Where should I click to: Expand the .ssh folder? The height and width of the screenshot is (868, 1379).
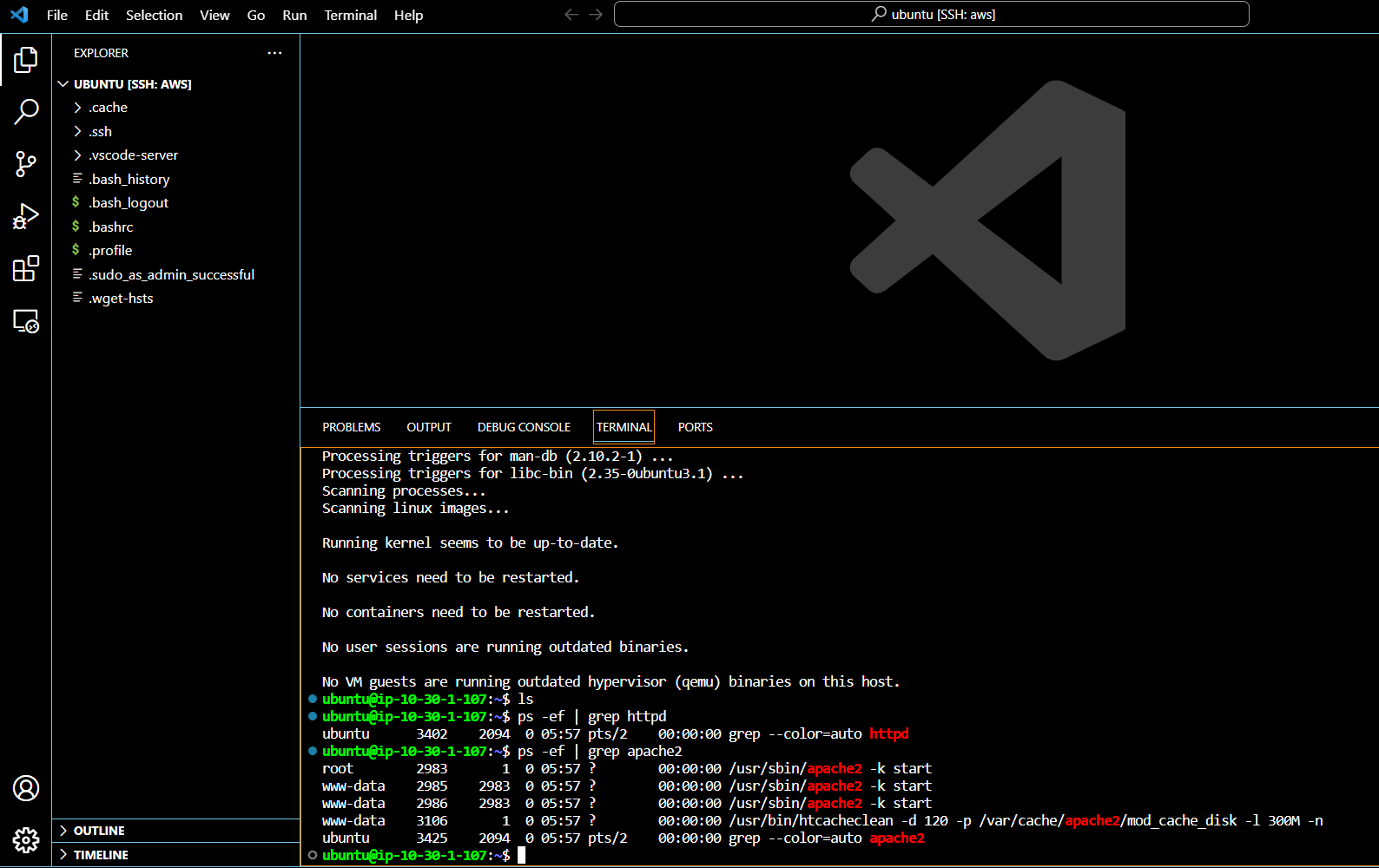click(77, 132)
